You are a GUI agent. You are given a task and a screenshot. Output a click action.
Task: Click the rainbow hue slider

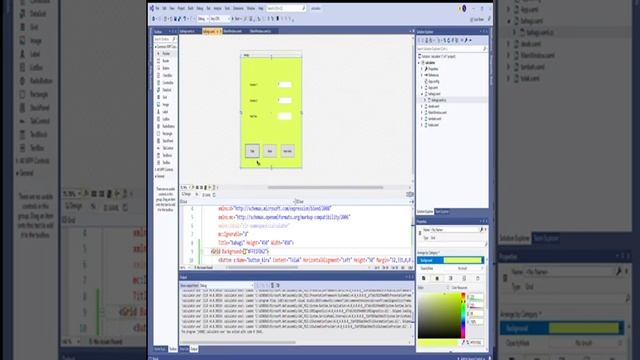[463, 316]
